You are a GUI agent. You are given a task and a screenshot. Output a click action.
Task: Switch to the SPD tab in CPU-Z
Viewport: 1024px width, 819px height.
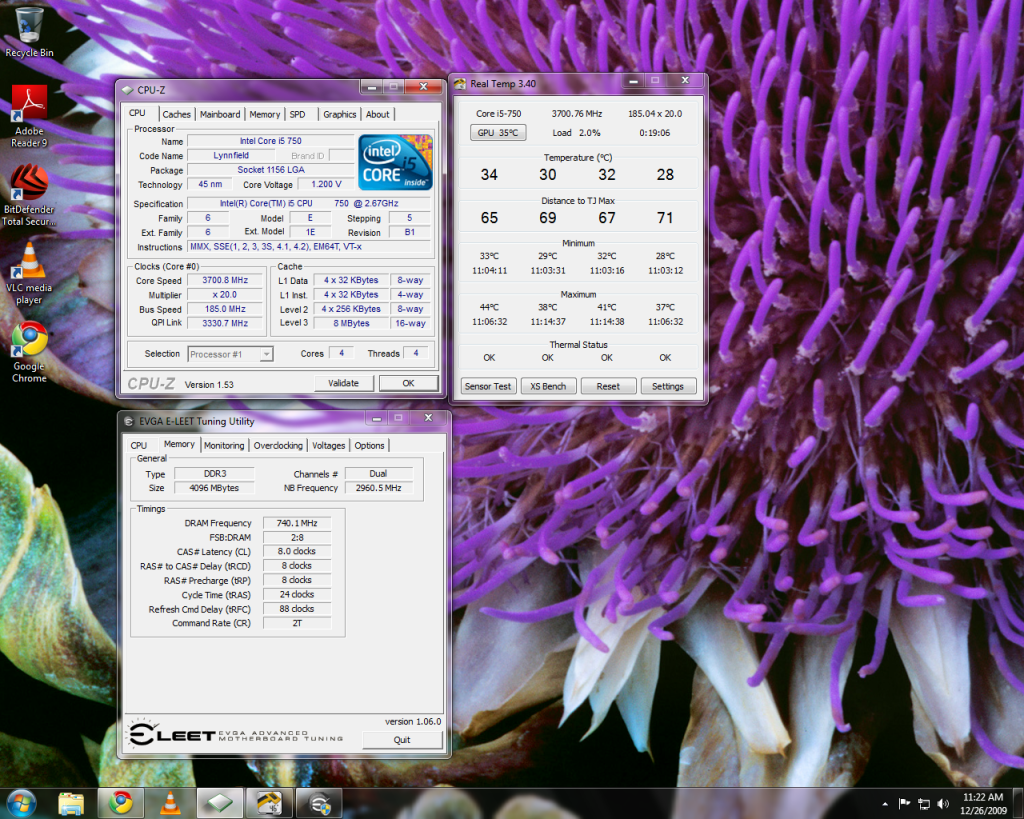click(300, 114)
